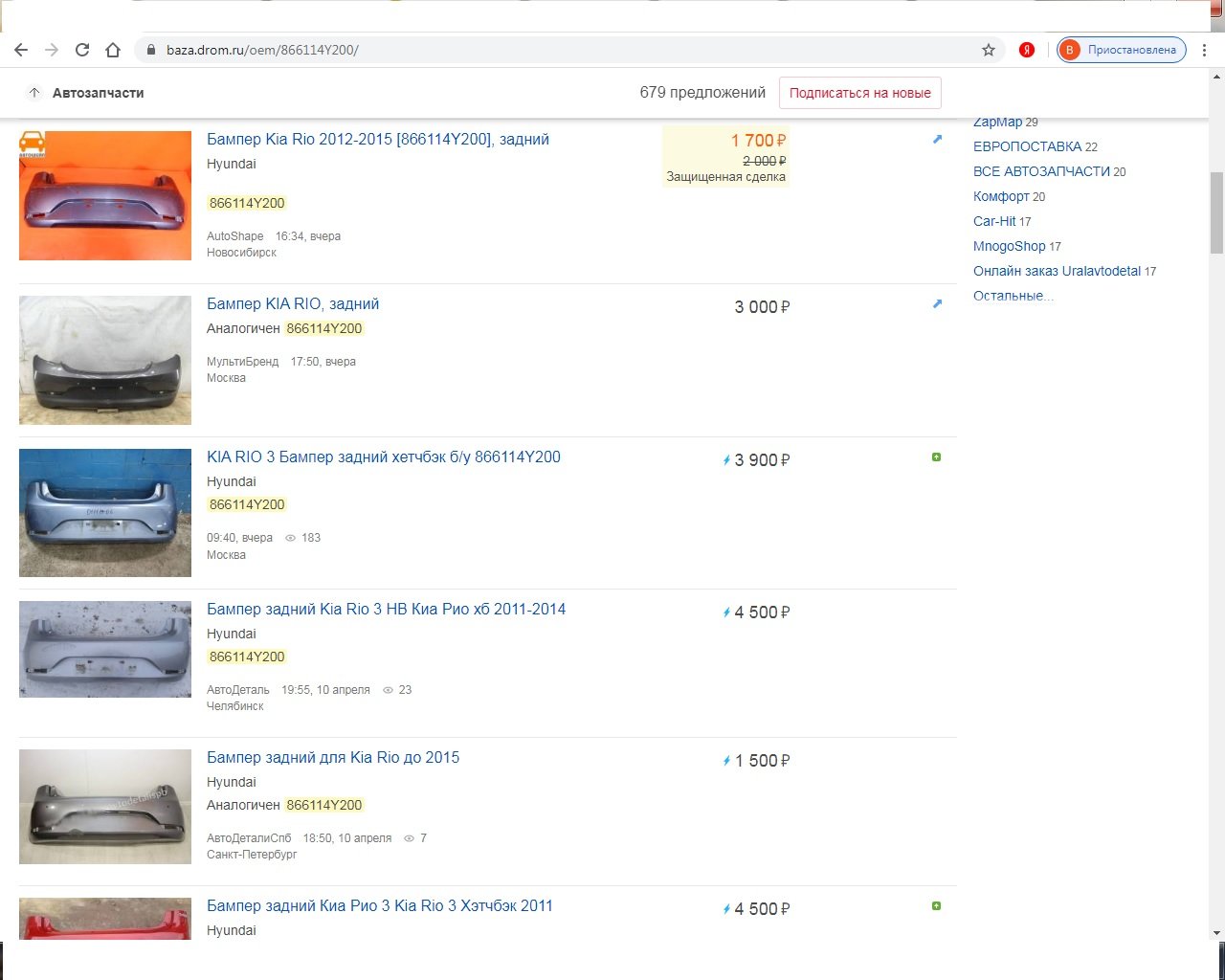Filter by seller Комфорт

point(1001,196)
